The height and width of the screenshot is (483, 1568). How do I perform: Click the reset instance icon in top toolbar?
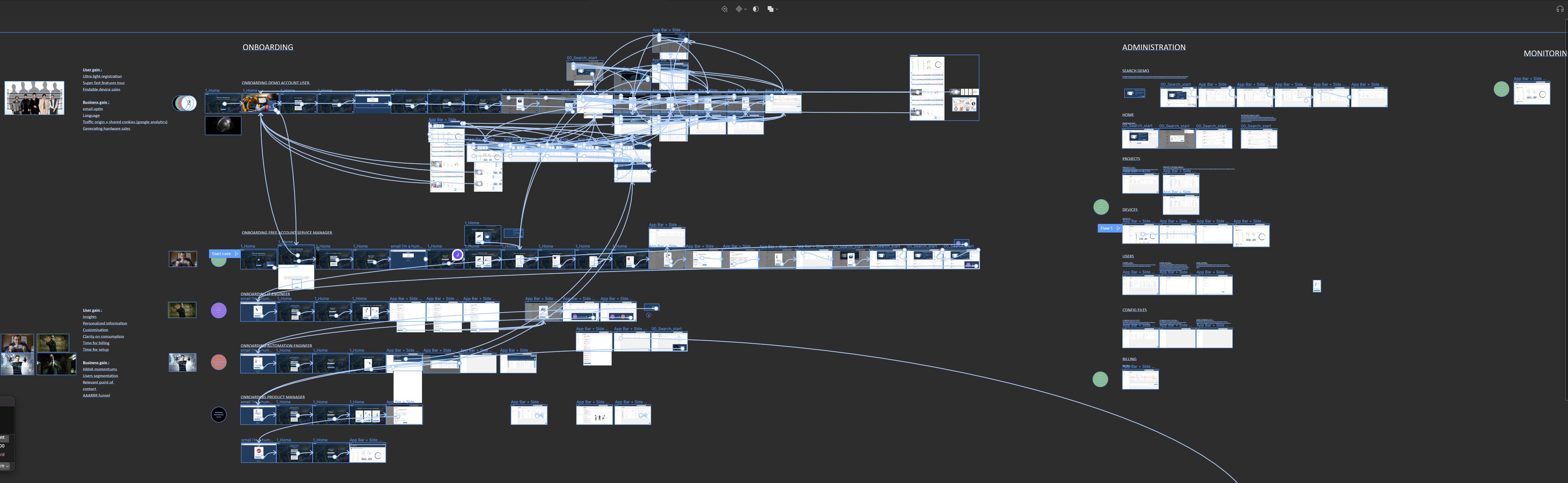(724, 9)
